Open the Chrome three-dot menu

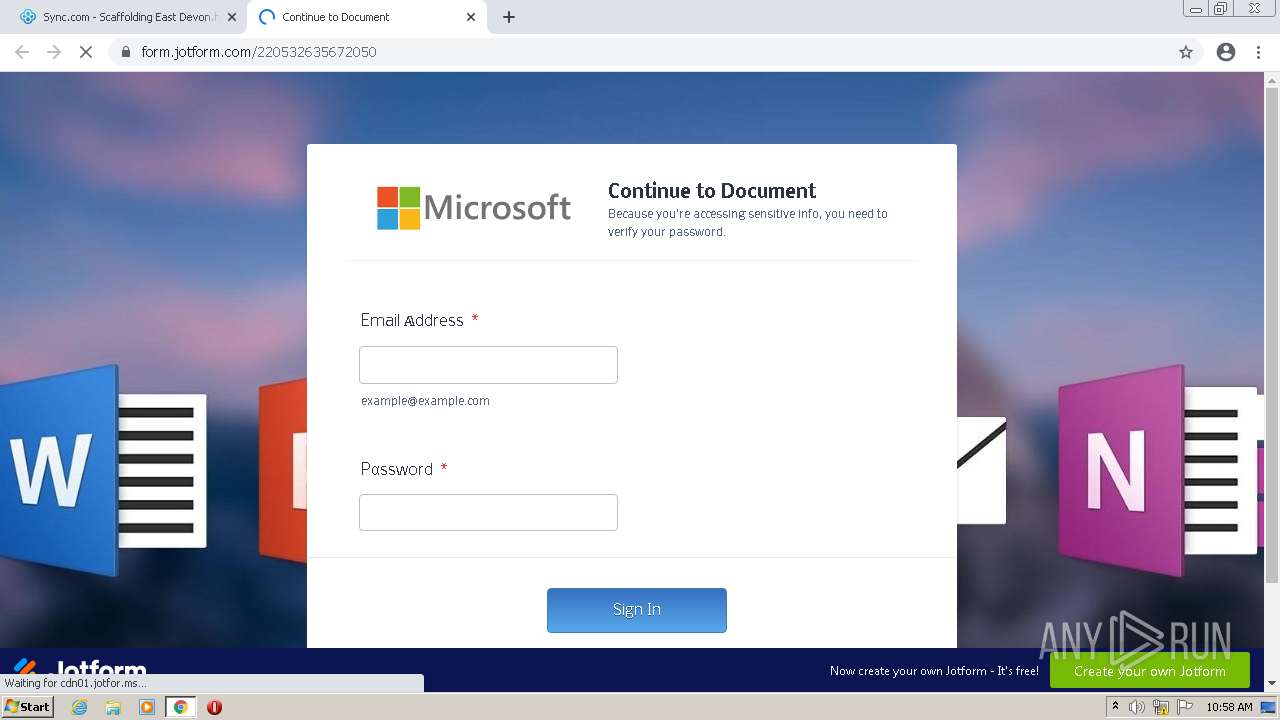(1258, 52)
